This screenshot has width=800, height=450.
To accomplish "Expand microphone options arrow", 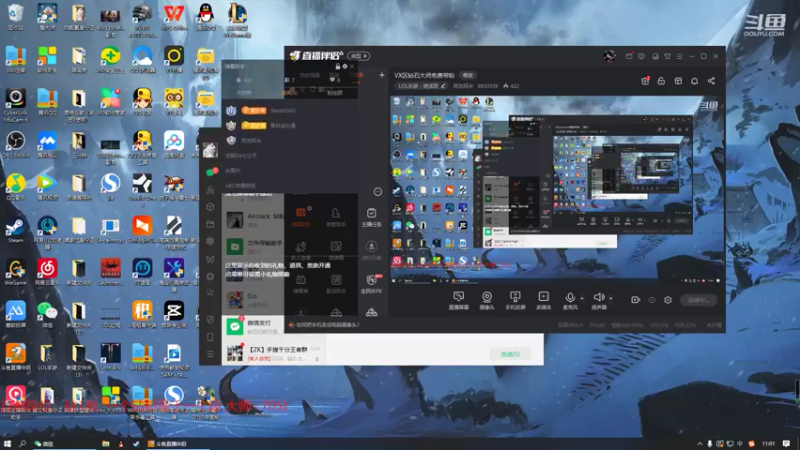I will point(582,298).
